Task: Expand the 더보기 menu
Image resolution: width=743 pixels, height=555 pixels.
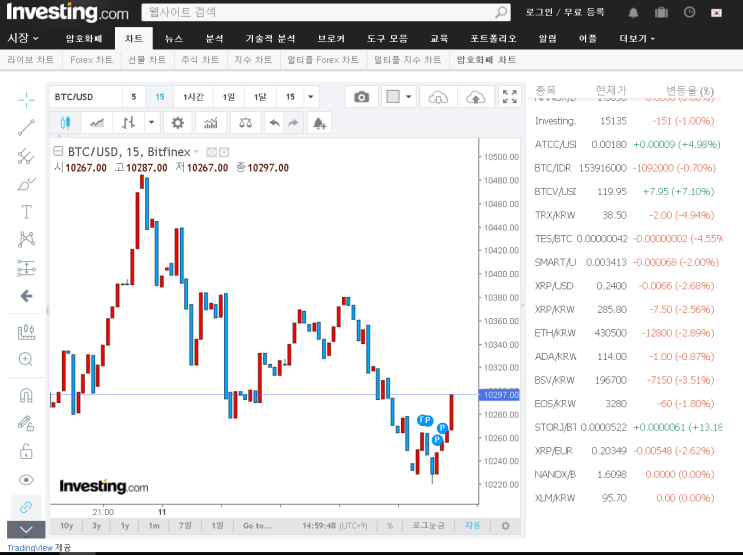Action: click(x=637, y=38)
